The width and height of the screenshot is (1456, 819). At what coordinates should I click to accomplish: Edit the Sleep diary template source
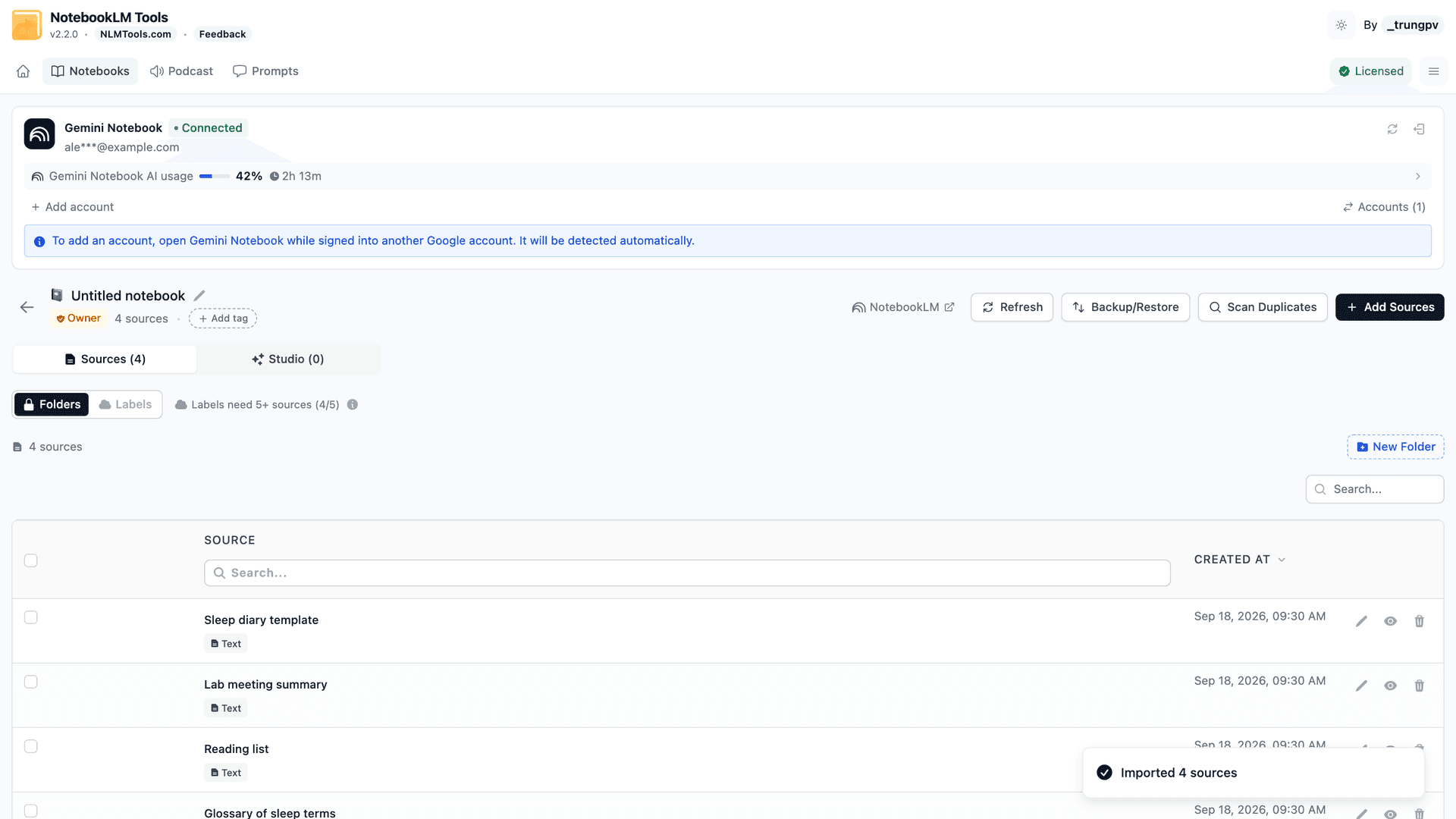tap(1362, 621)
